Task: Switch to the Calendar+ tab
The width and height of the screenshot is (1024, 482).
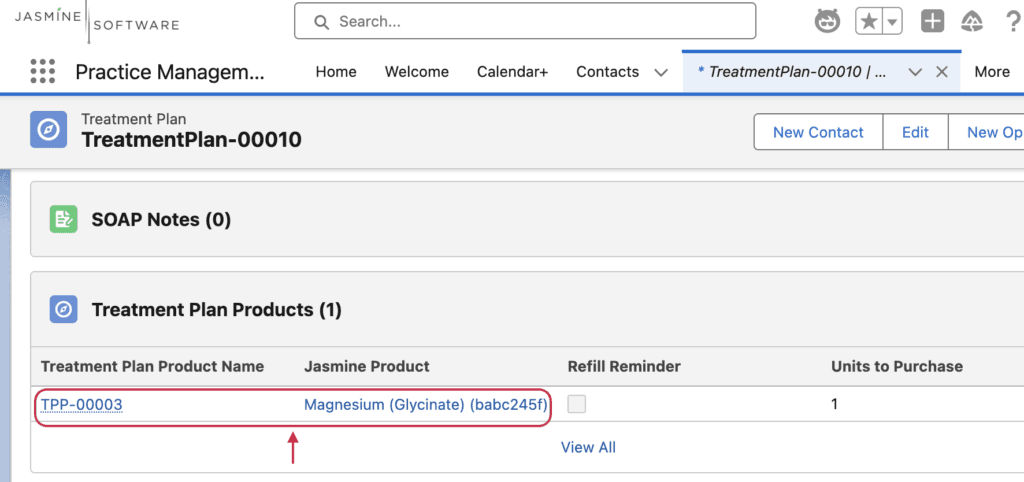Action: (513, 72)
